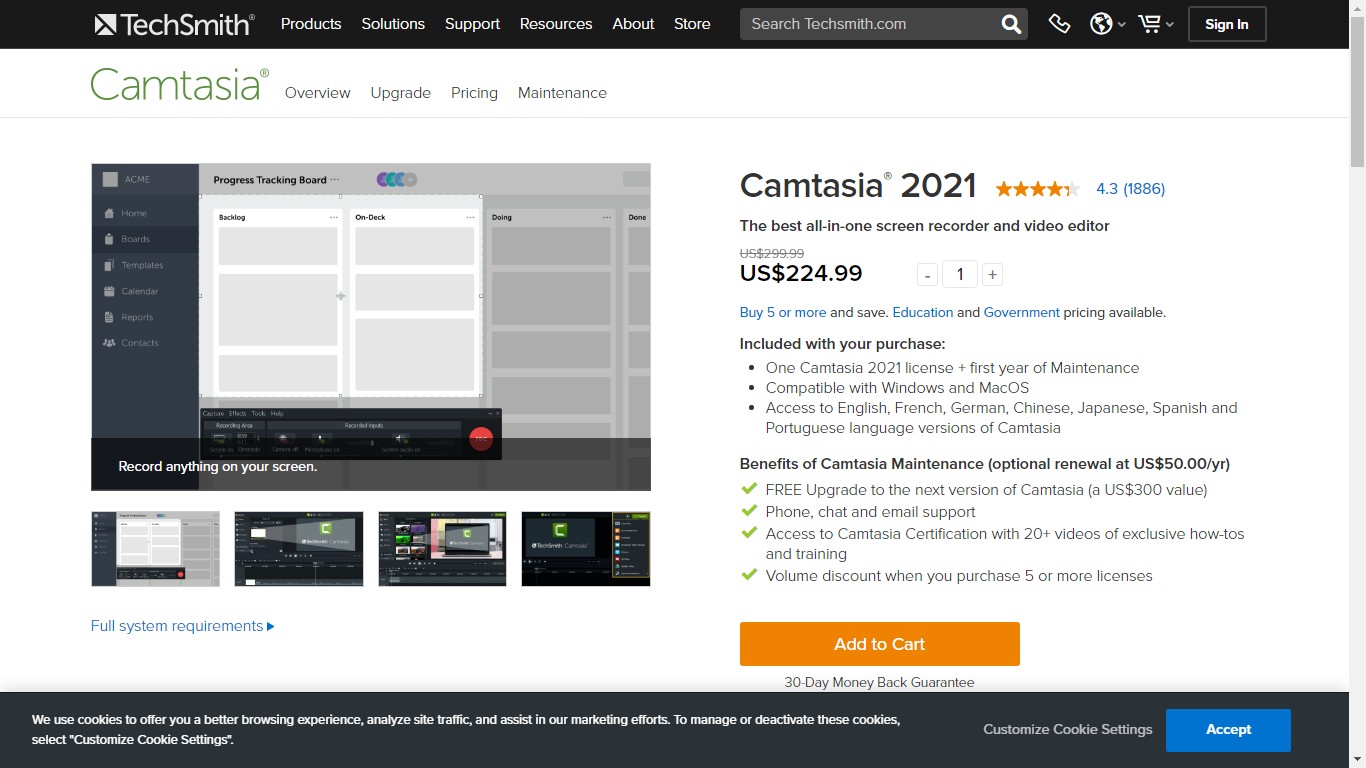
Task: Click the search magnifier icon
Action: click(1011, 24)
